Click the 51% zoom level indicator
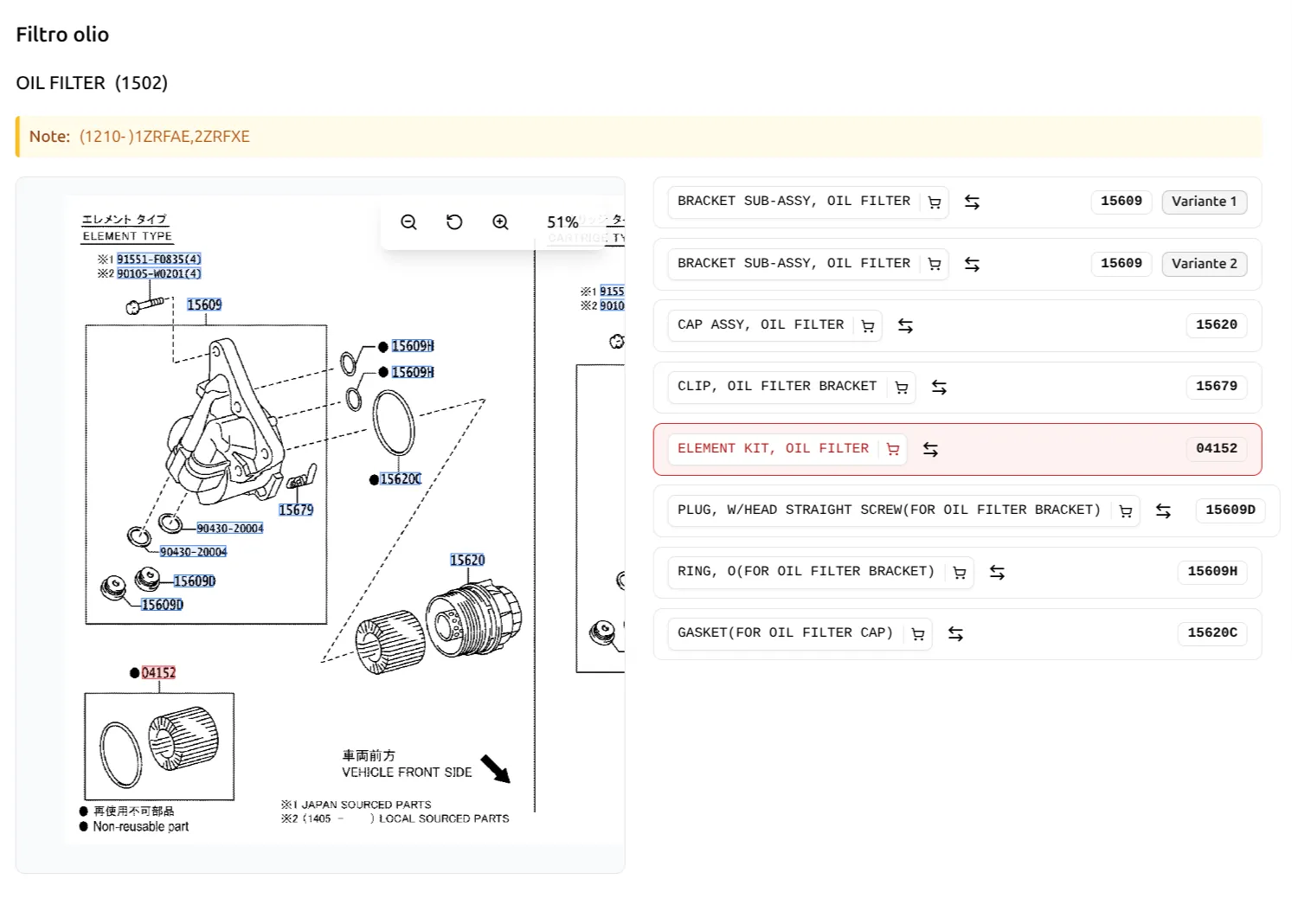Image resolution: width=1292 pixels, height=924 pixels. 562,222
